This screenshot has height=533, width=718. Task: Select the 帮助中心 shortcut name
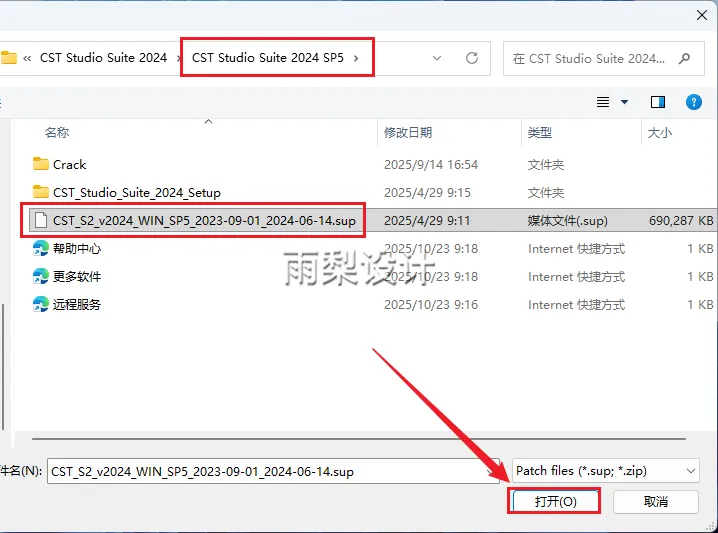77,249
